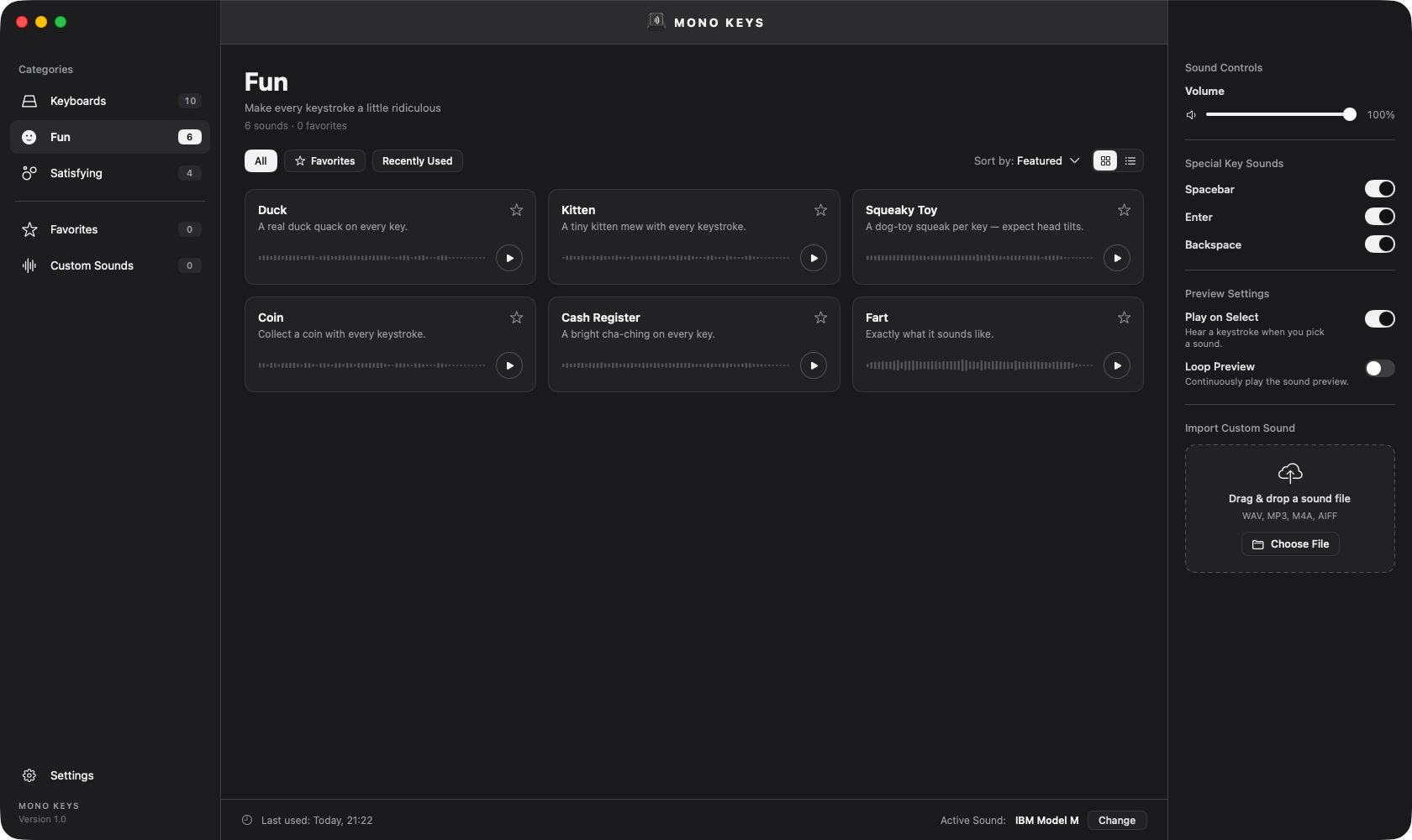Open the Satisfying category

[110, 173]
